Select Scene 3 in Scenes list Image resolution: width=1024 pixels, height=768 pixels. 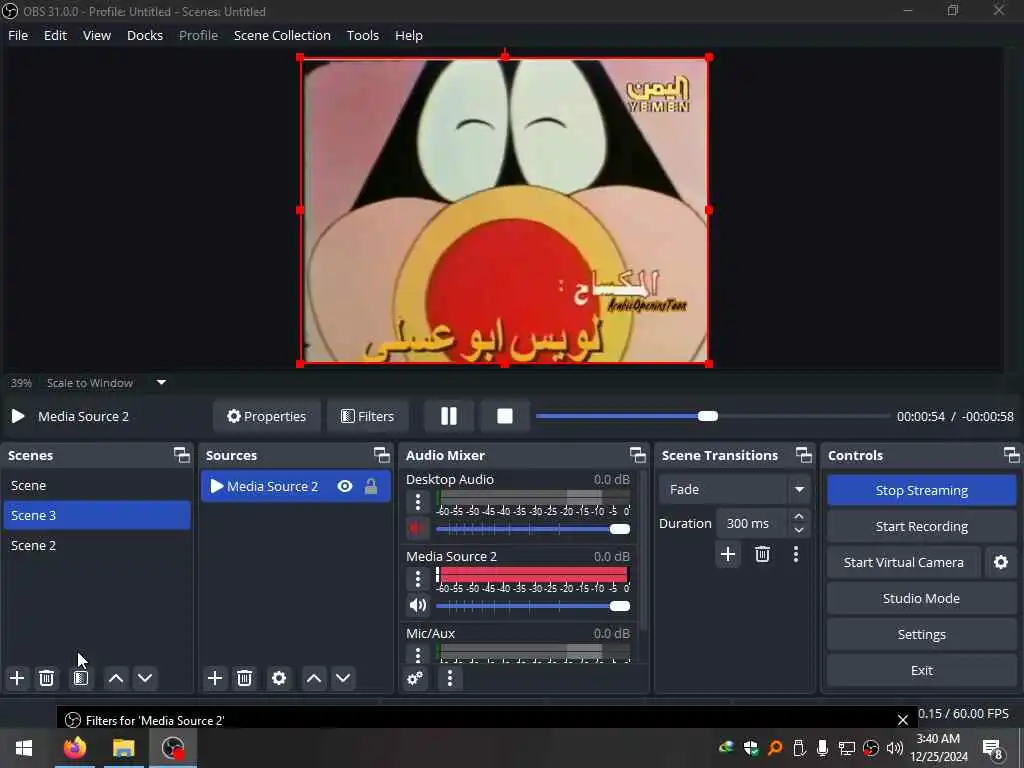[97, 515]
